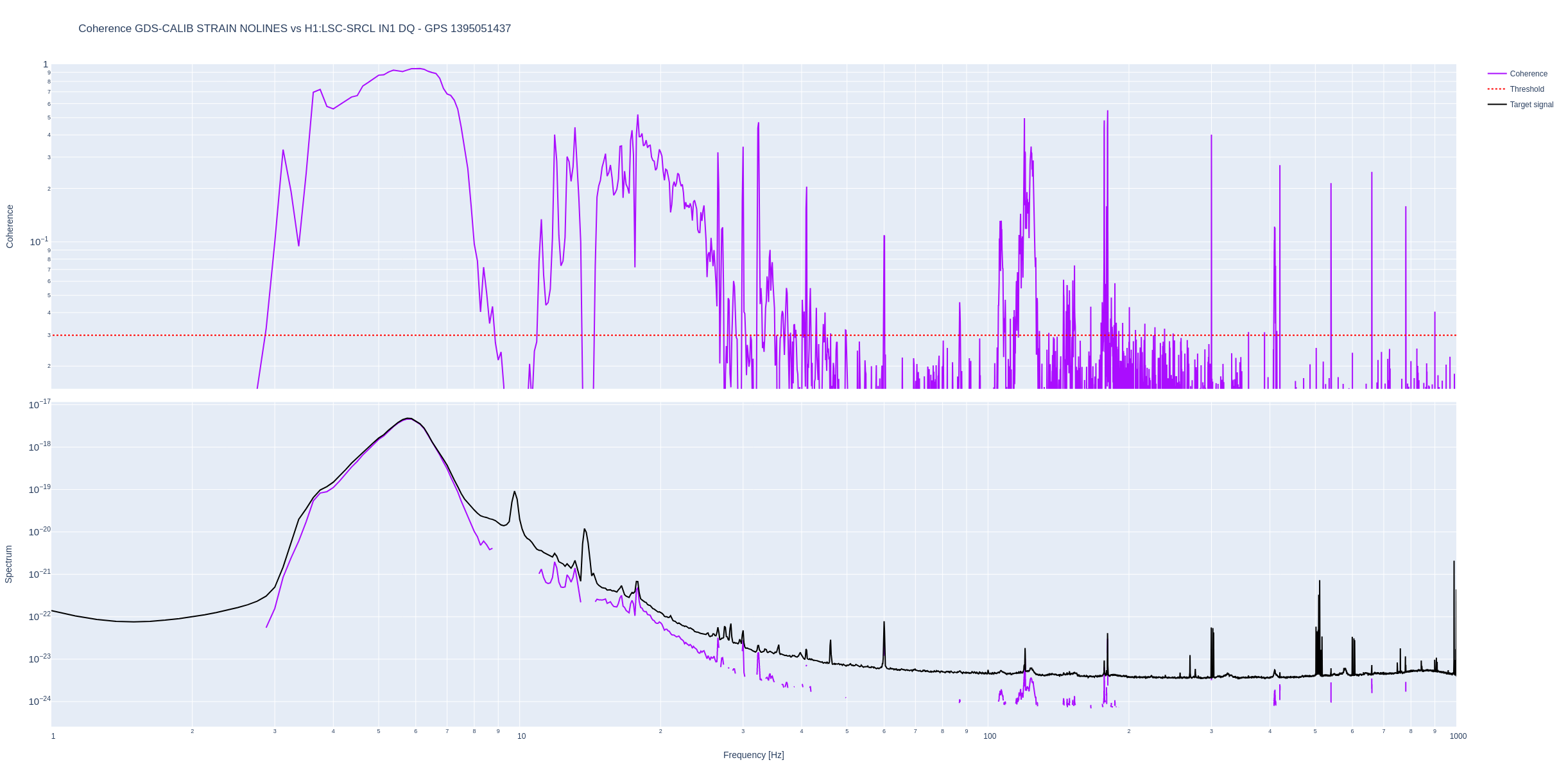
Task: Click the 10 tick label on frequency axis
Action: [521, 736]
